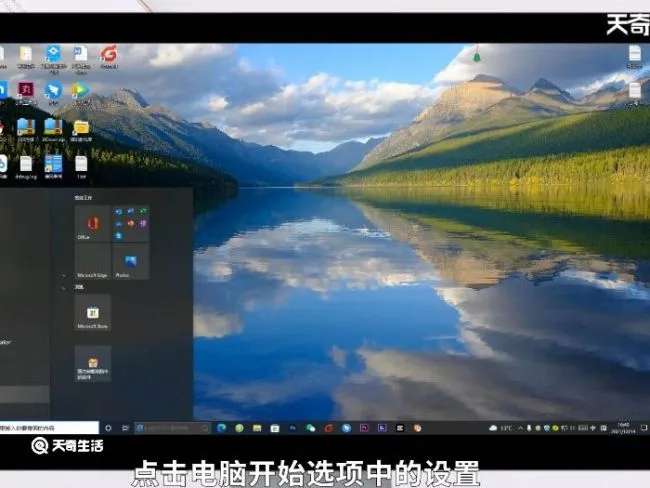This screenshot has width=650, height=488.
Task: Open the dark red square-logo desktop shortcut
Action: 26,94
